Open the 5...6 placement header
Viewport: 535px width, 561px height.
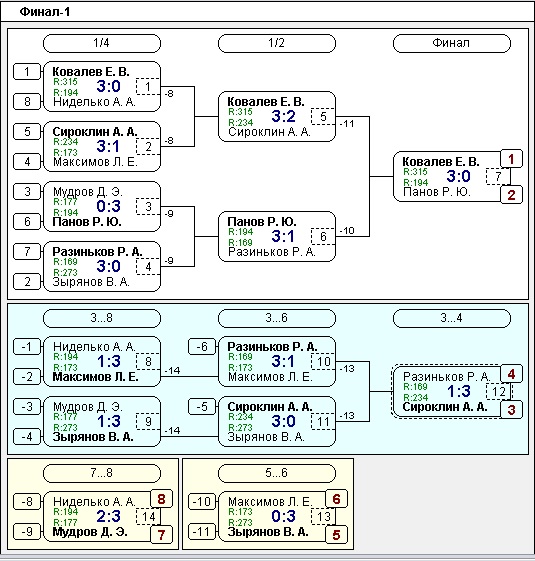point(277,473)
